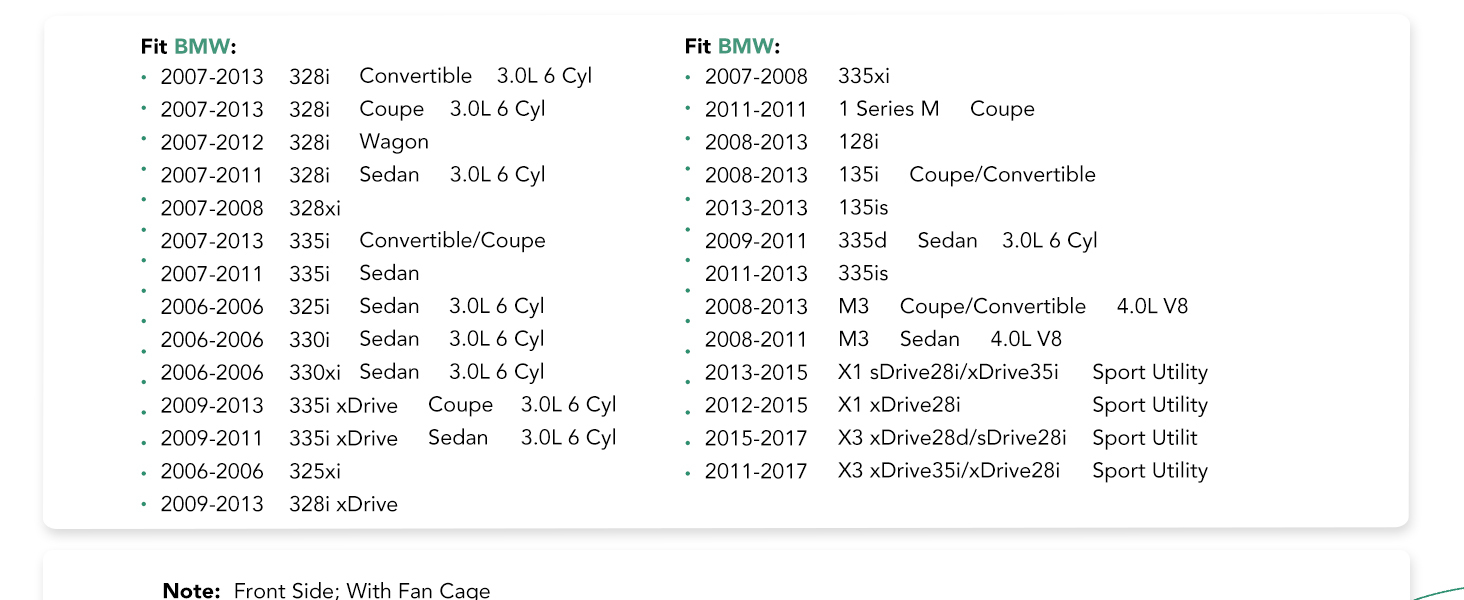The width and height of the screenshot is (1464, 600).
Task: Click the 2007-2008 328xi entry
Action: tap(251, 208)
